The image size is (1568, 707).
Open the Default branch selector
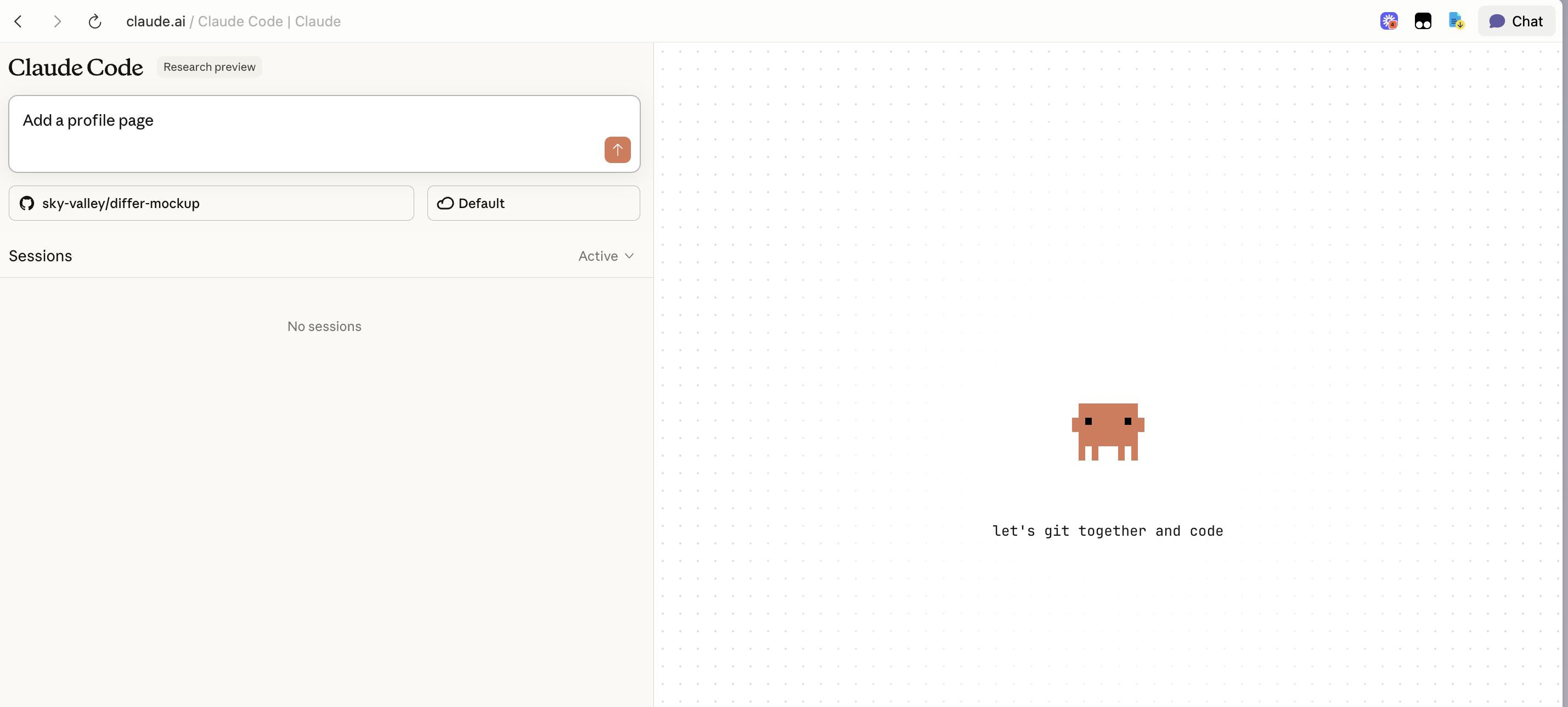[533, 204]
